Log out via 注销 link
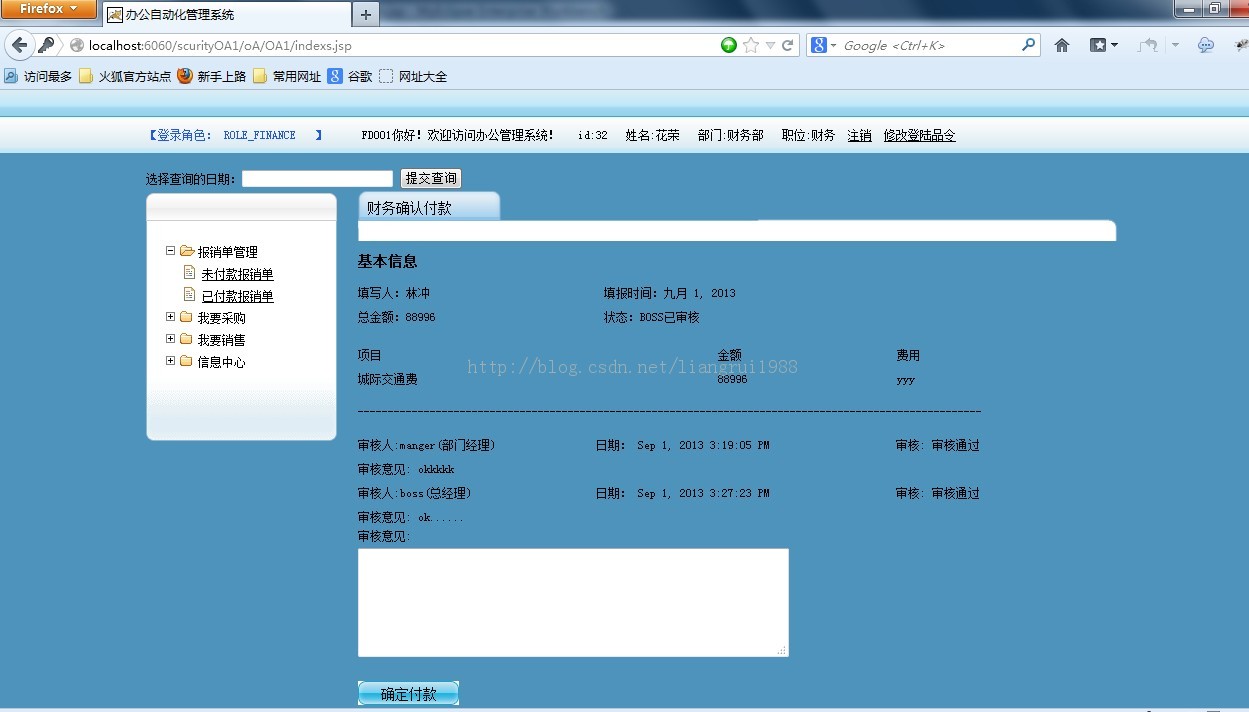Viewport: 1249px width, 712px height. point(859,135)
